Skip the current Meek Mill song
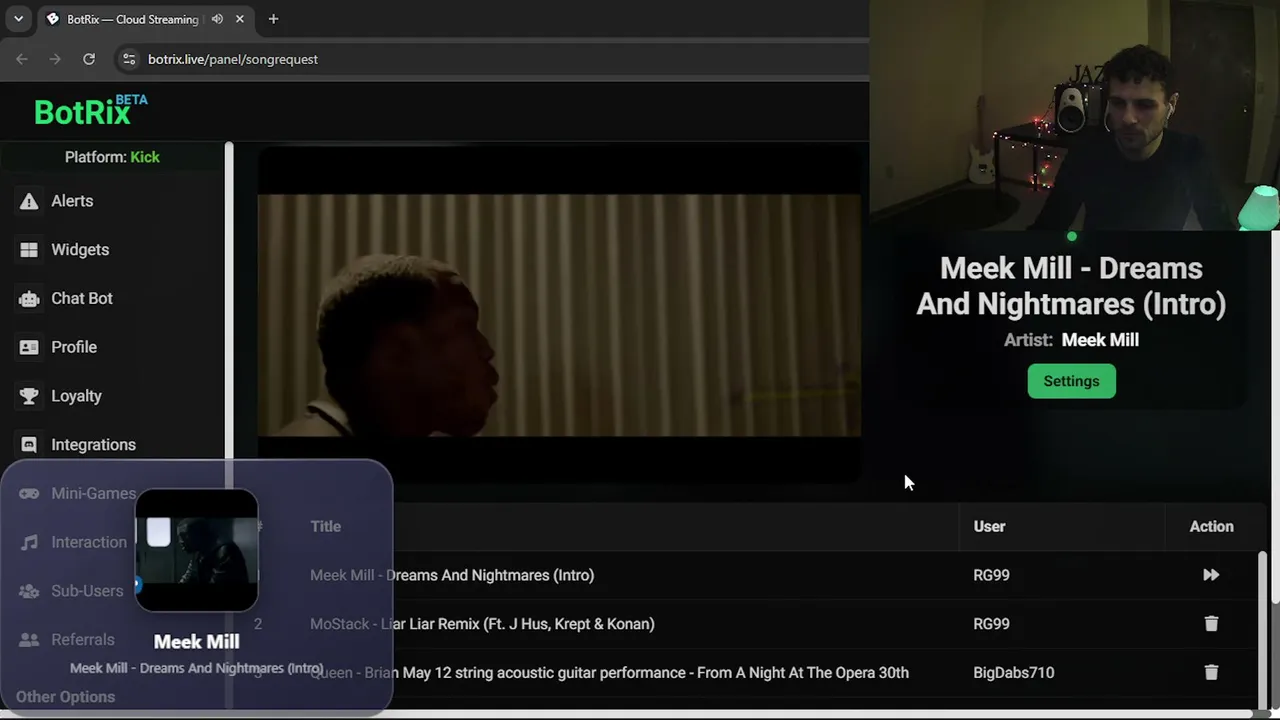 1211,575
